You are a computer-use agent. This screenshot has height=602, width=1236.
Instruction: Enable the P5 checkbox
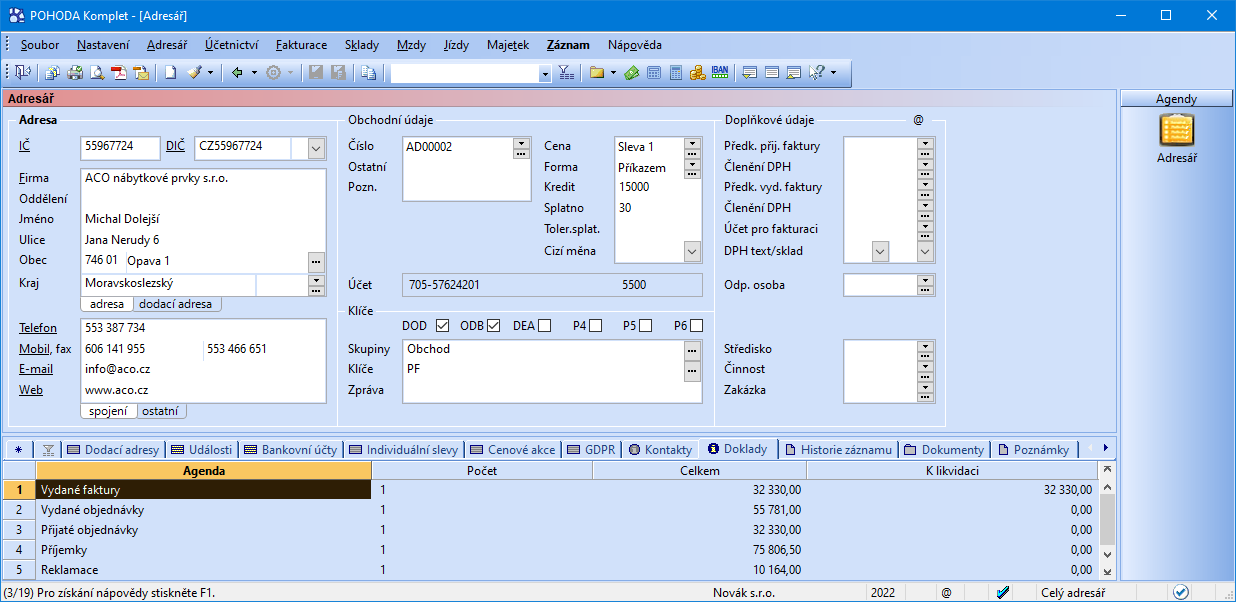[x=645, y=325]
